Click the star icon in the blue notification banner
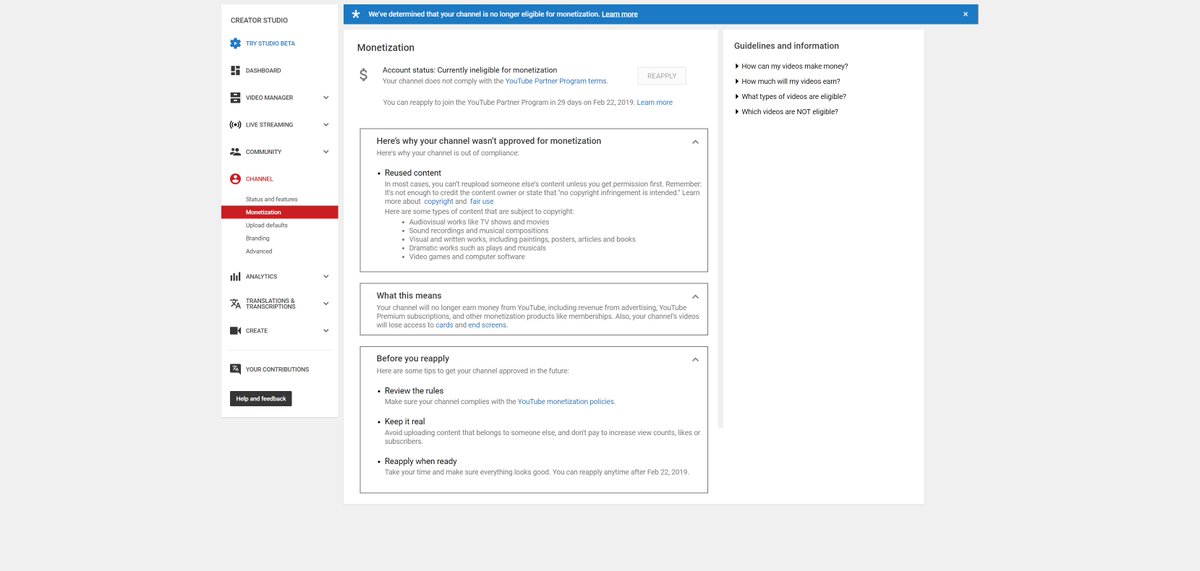1200x571 pixels. pos(355,14)
